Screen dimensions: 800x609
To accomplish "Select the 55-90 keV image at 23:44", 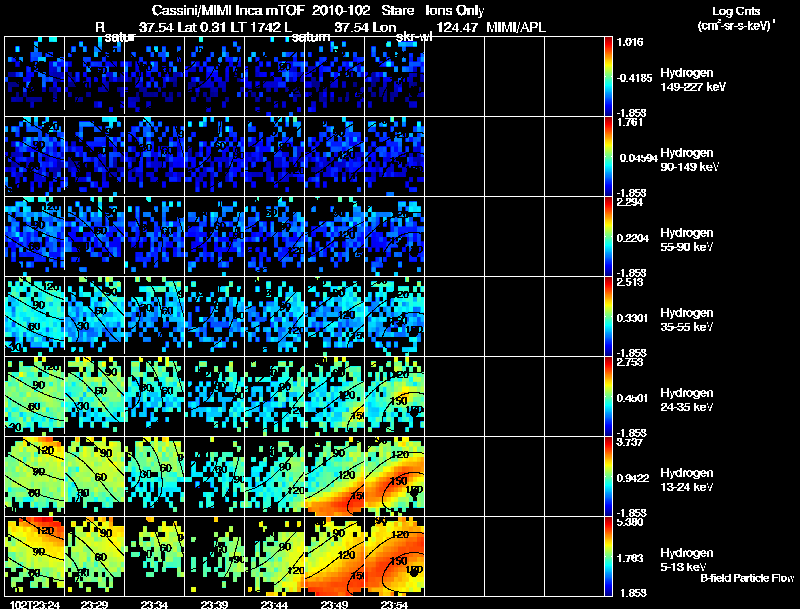I will coord(274,236).
